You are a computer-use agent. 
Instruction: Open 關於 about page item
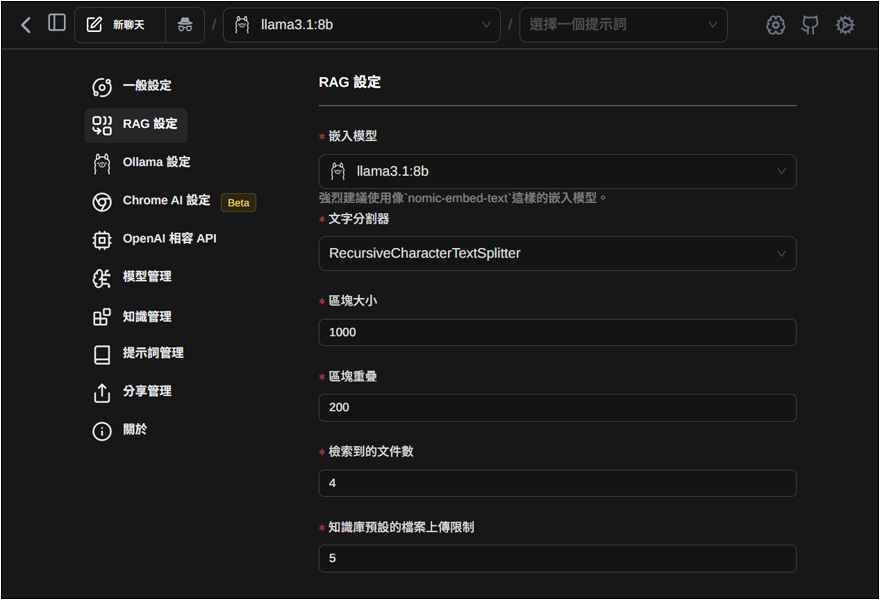click(x=120, y=430)
